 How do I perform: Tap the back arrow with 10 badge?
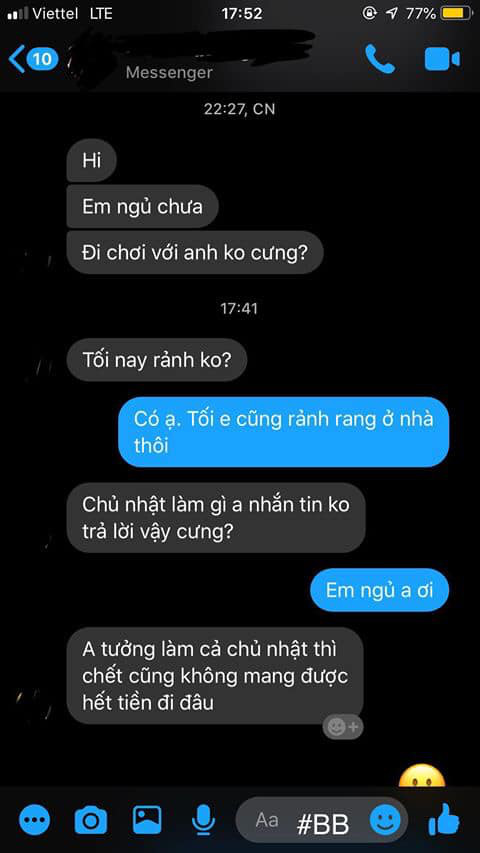click(33, 58)
